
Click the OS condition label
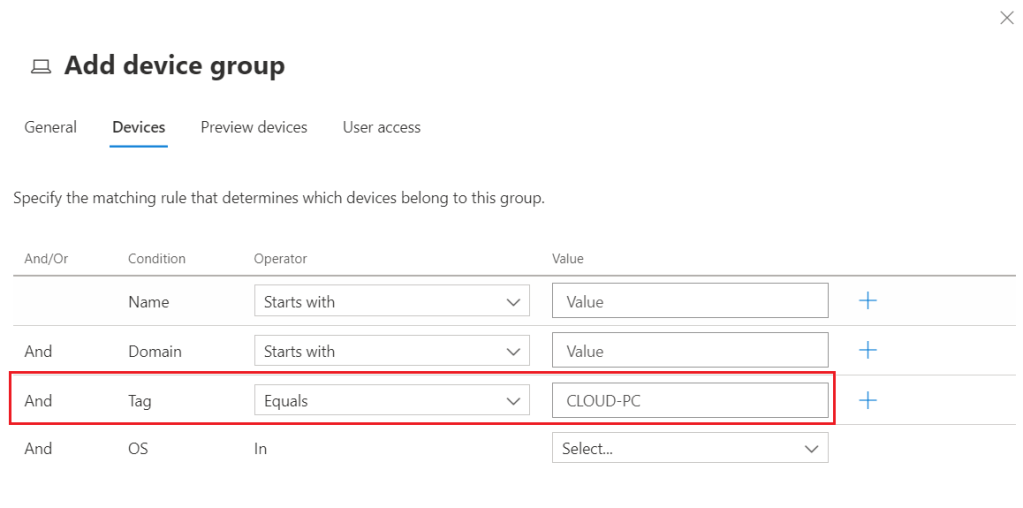click(138, 449)
